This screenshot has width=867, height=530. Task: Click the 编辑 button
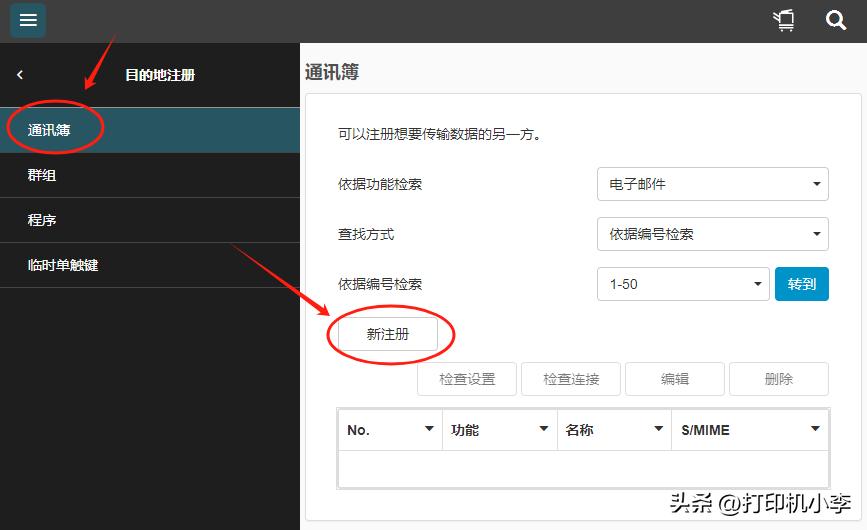click(x=675, y=379)
